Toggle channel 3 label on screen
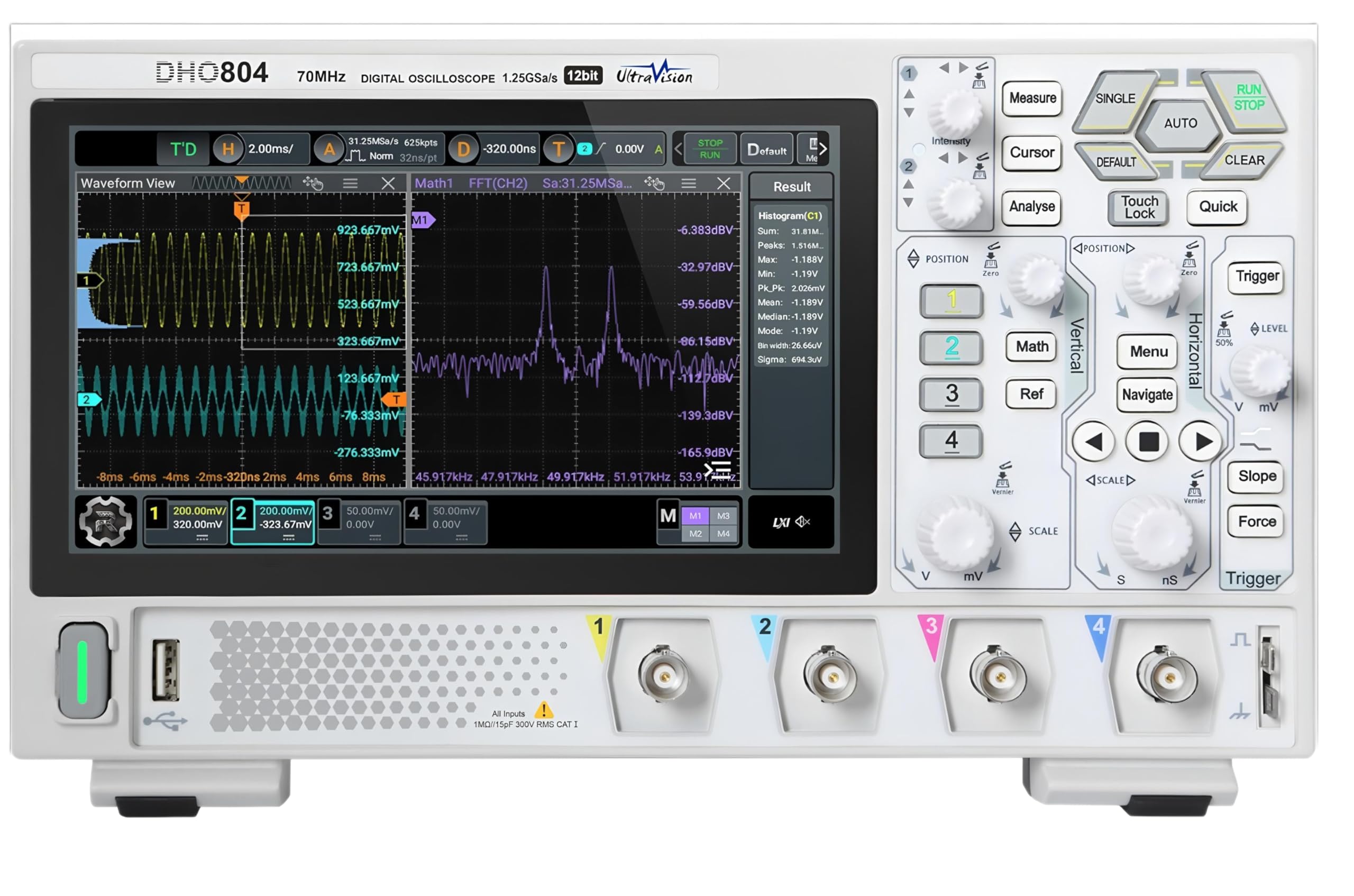Image resolution: width=1354 pixels, height=896 pixels. (x=328, y=514)
